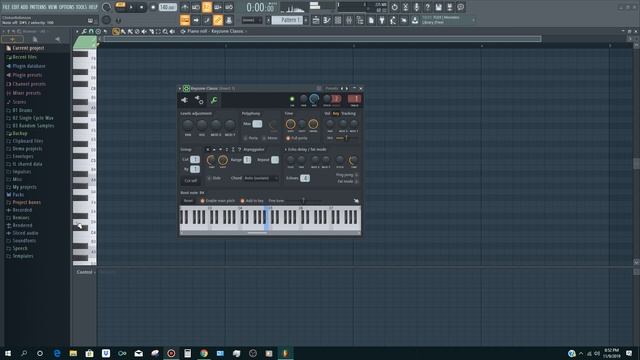The width and height of the screenshot is (640, 360).
Task: Toggle the Full porta option
Action: [x=297, y=138]
